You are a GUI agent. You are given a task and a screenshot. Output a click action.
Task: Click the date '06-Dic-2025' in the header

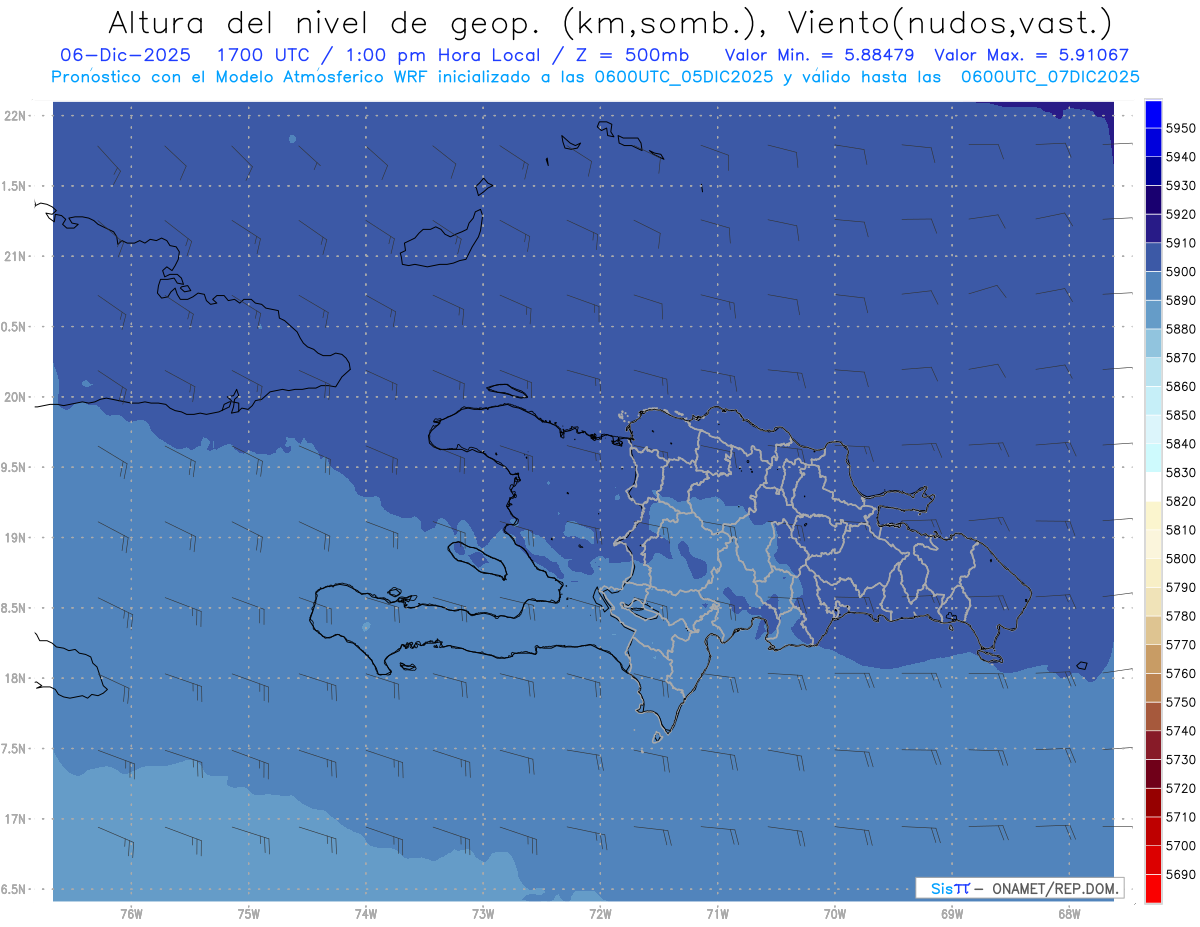128,55
